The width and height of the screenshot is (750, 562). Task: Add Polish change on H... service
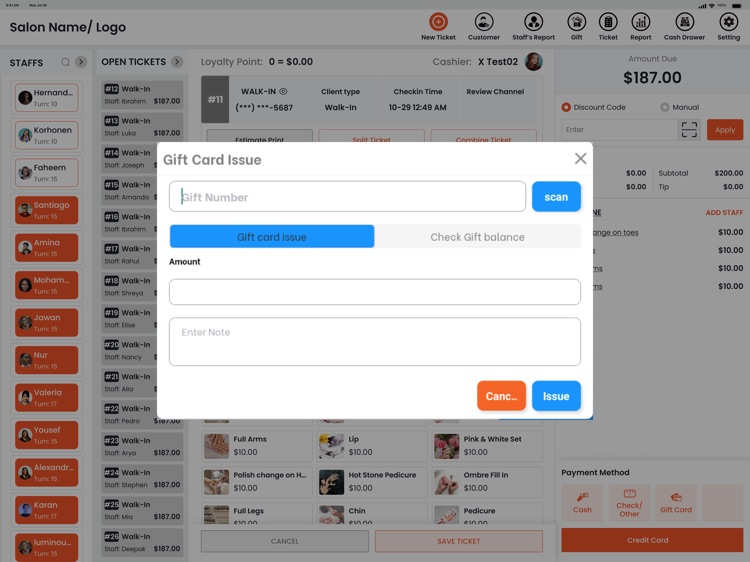[x=257, y=482]
